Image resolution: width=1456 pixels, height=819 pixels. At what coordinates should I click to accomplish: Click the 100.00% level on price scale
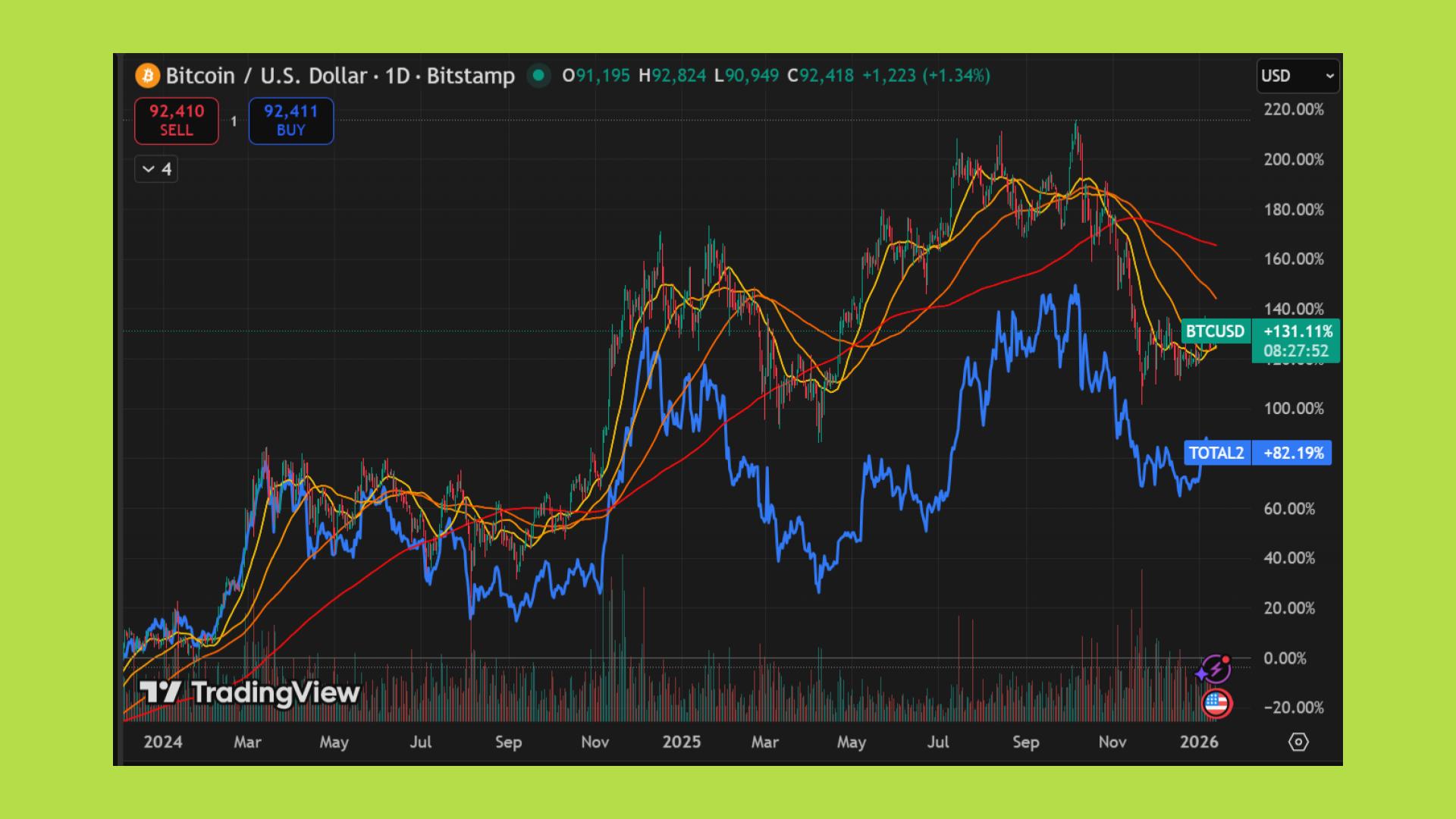point(1293,409)
